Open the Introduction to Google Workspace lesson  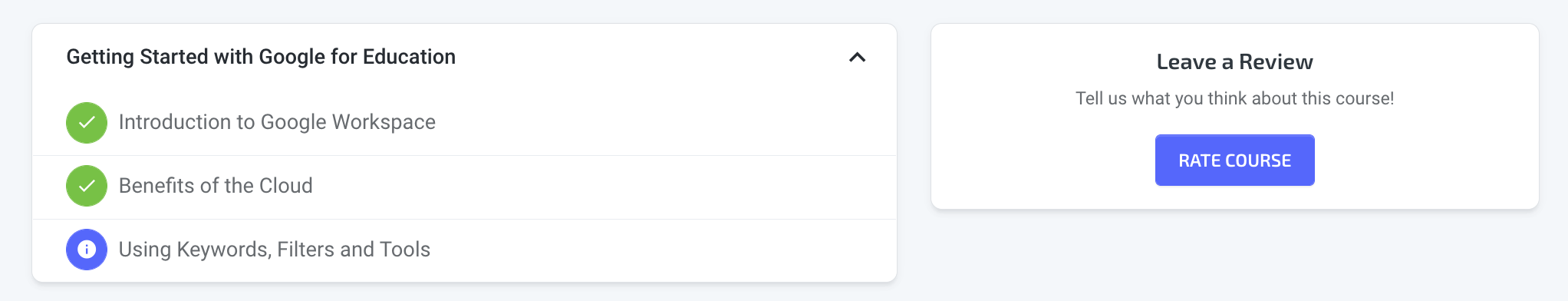click(277, 122)
